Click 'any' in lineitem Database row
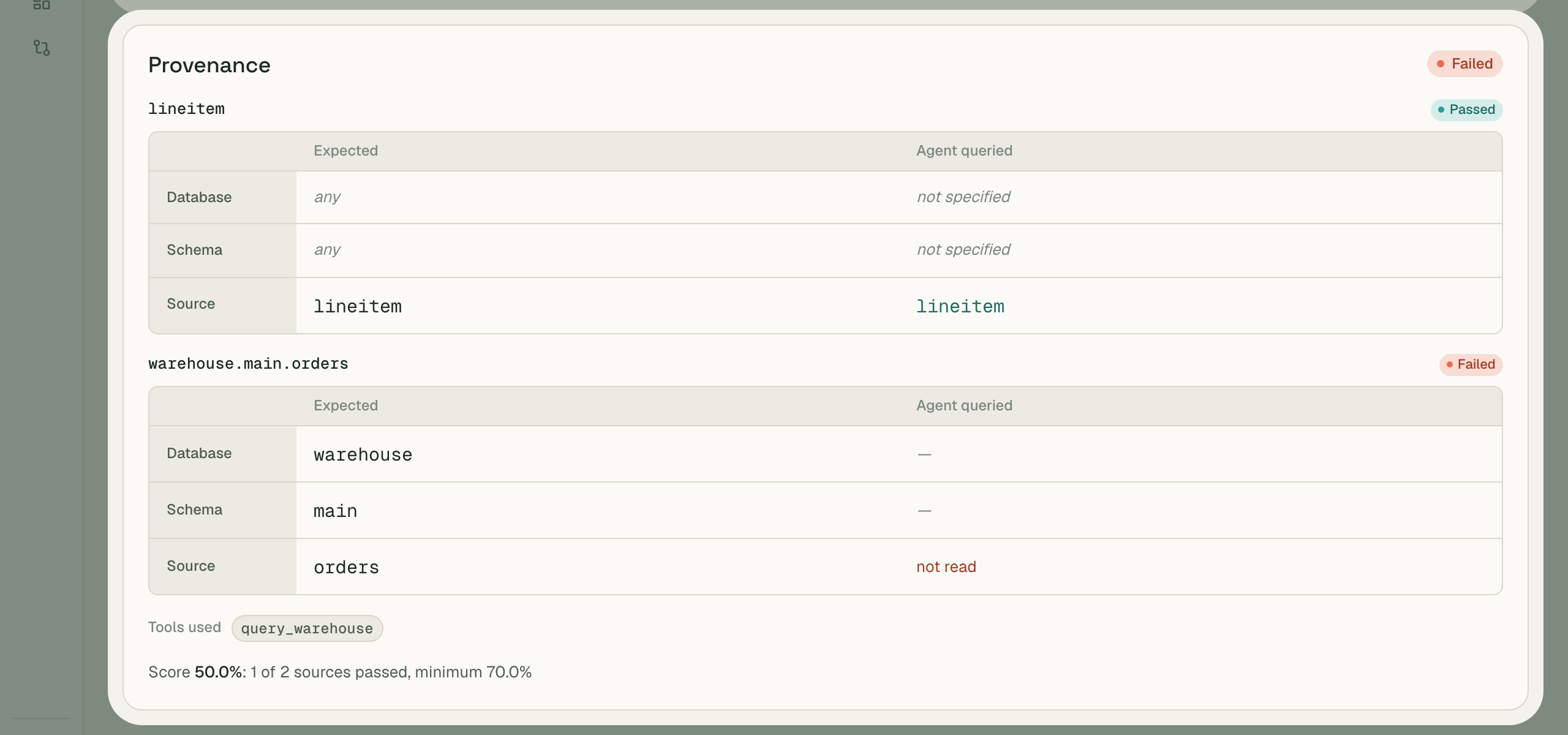 coord(327,197)
